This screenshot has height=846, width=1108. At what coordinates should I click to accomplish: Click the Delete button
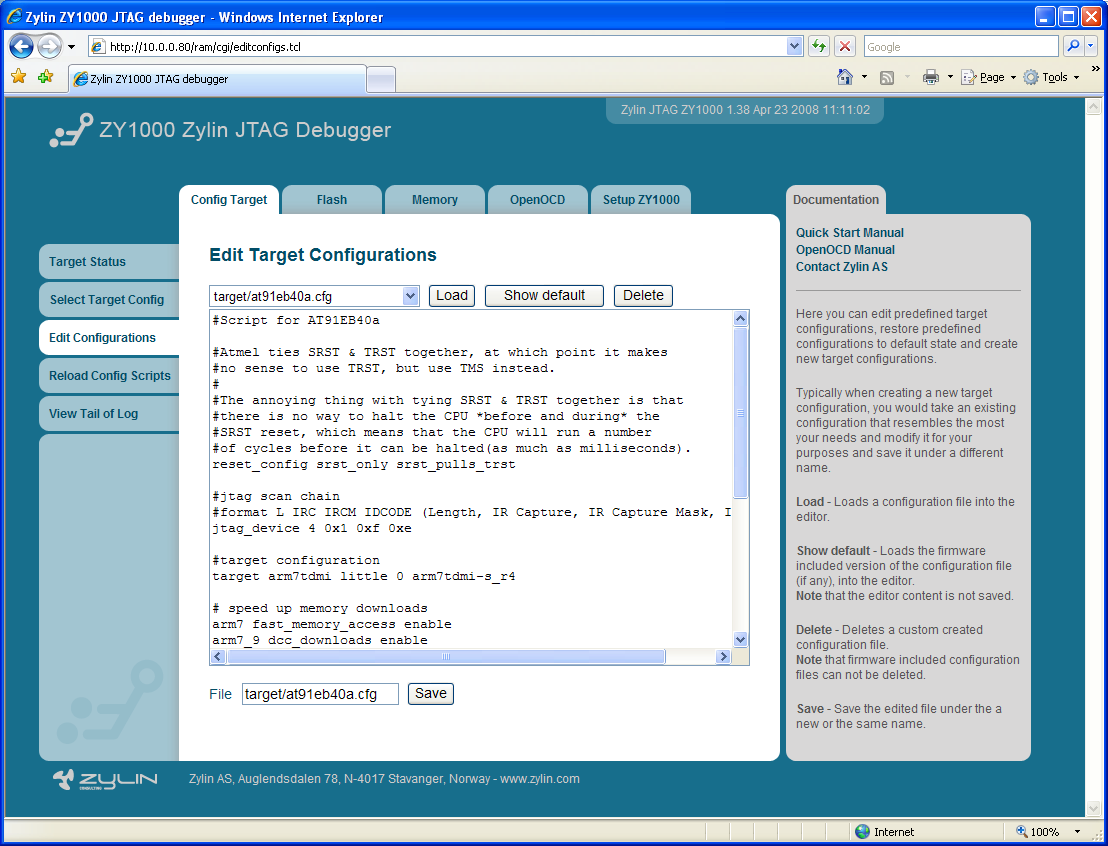click(643, 295)
